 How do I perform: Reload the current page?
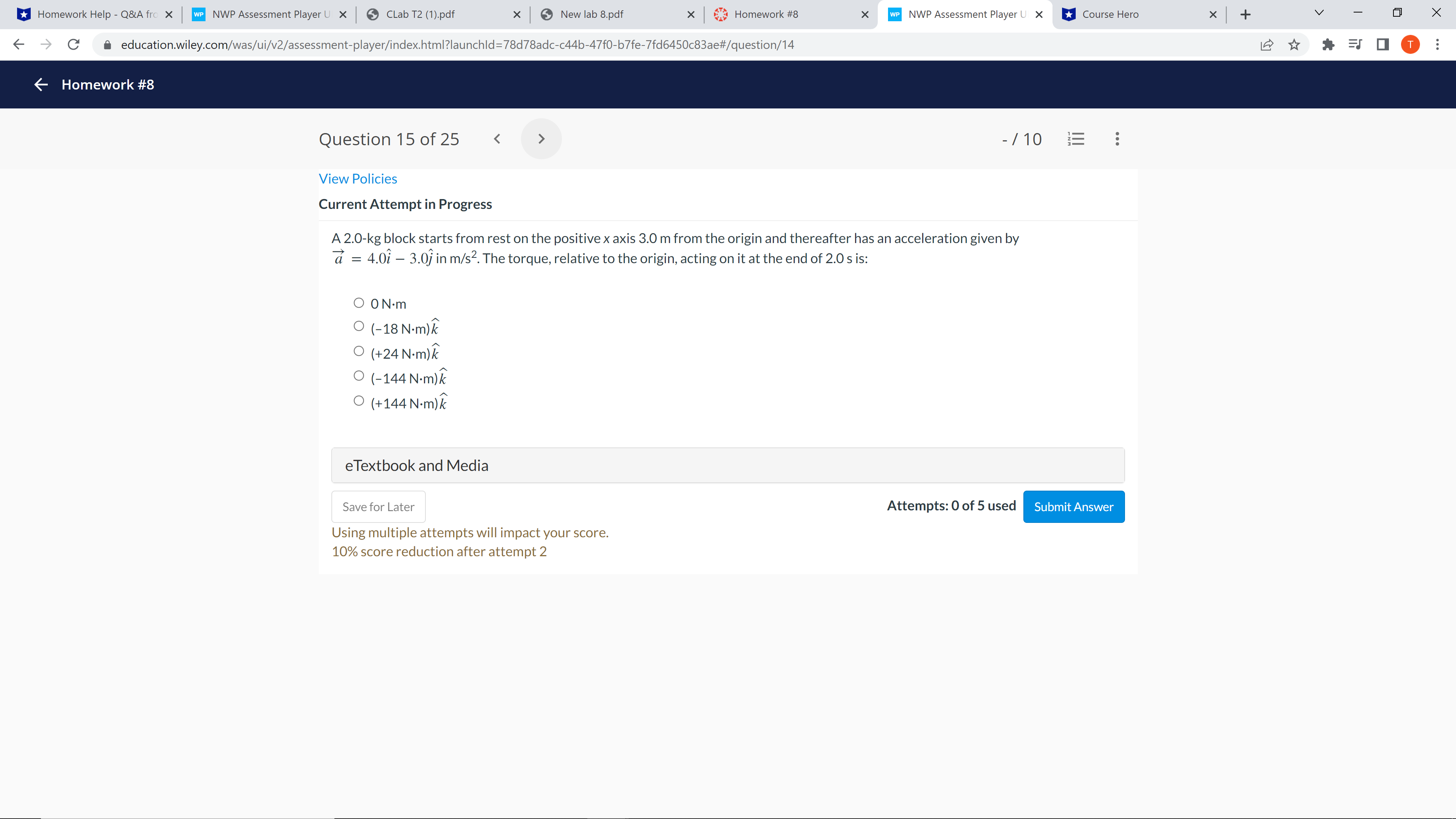(x=73, y=44)
